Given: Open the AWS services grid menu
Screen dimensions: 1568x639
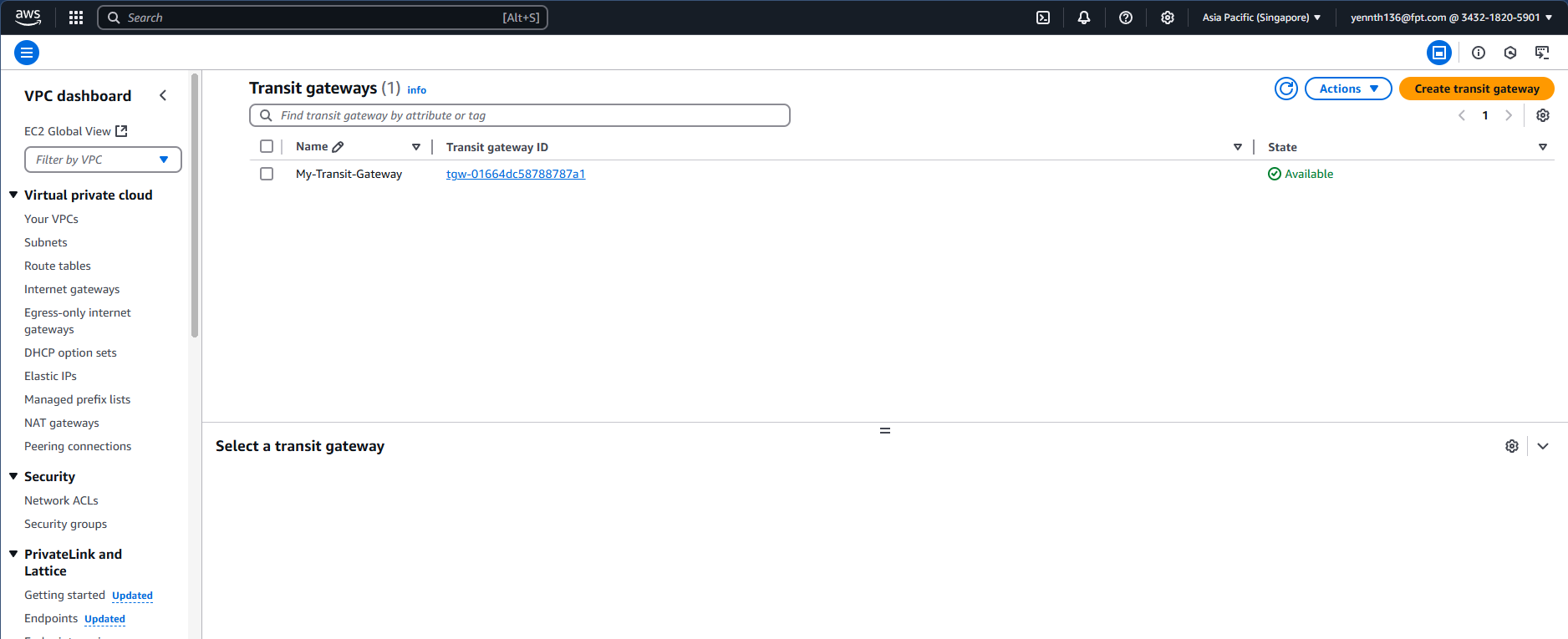Looking at the screenshot, I should pyautogui.click(x=76, y=18).
